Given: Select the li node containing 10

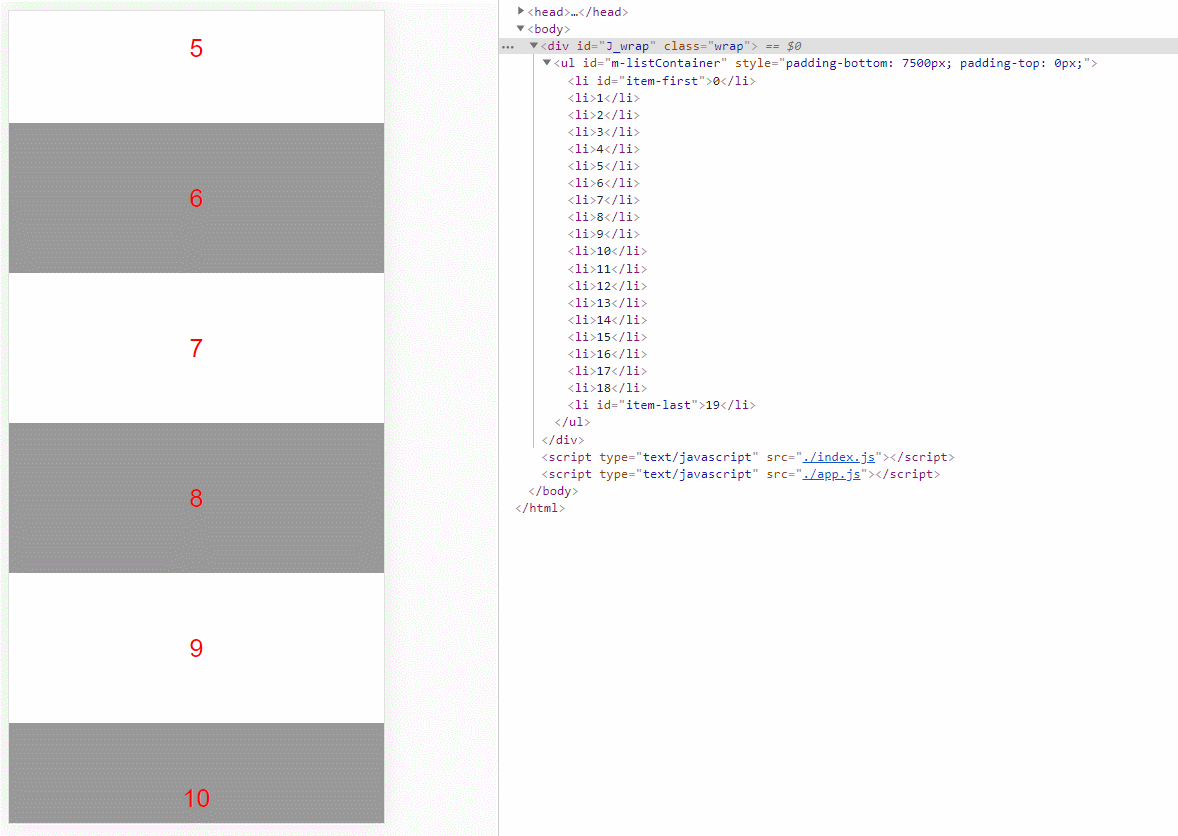Looking at the screenshot, I should 607,251.
